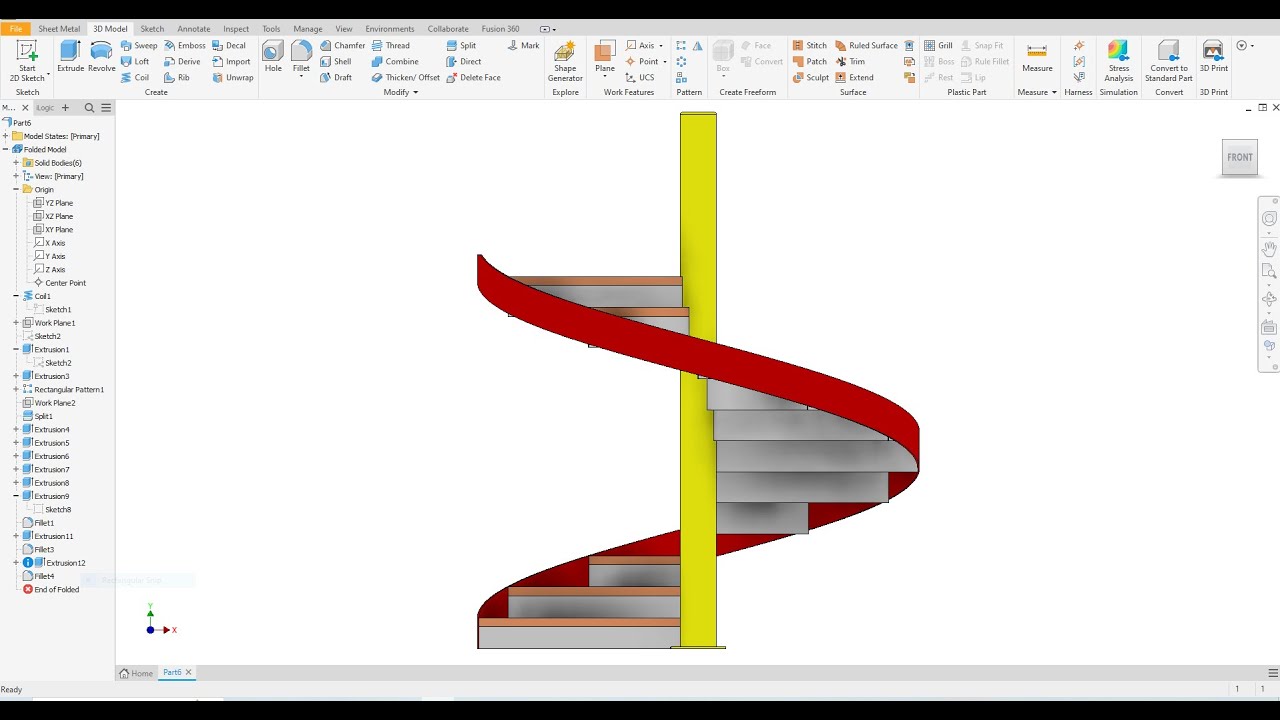Open the Measure panel dropdown
The width and height of the screenshot is (1280, 720).
click(x=1054, y=92)
